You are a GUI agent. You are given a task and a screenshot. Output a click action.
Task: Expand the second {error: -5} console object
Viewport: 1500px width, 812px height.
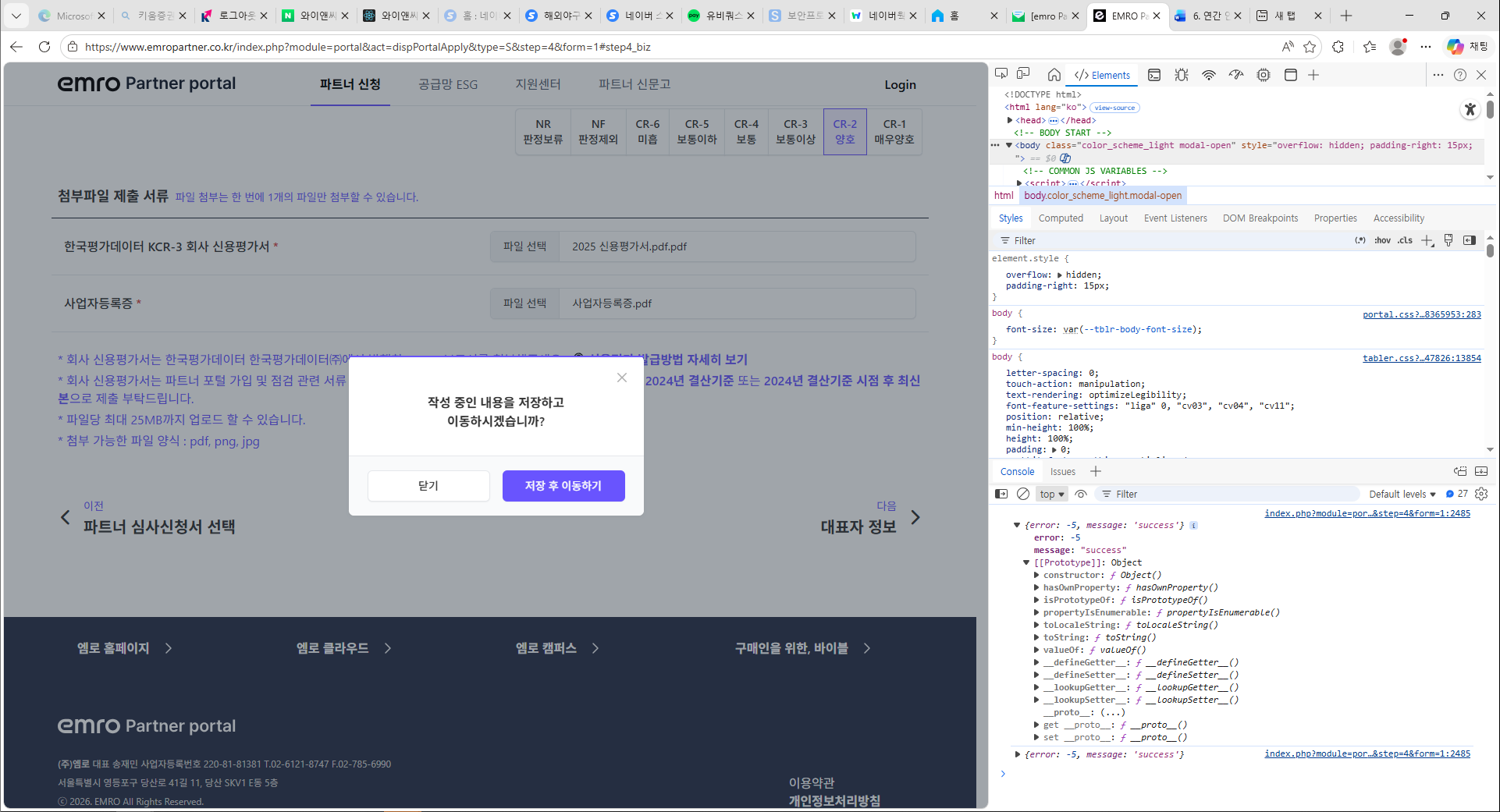pos(1017,754)
